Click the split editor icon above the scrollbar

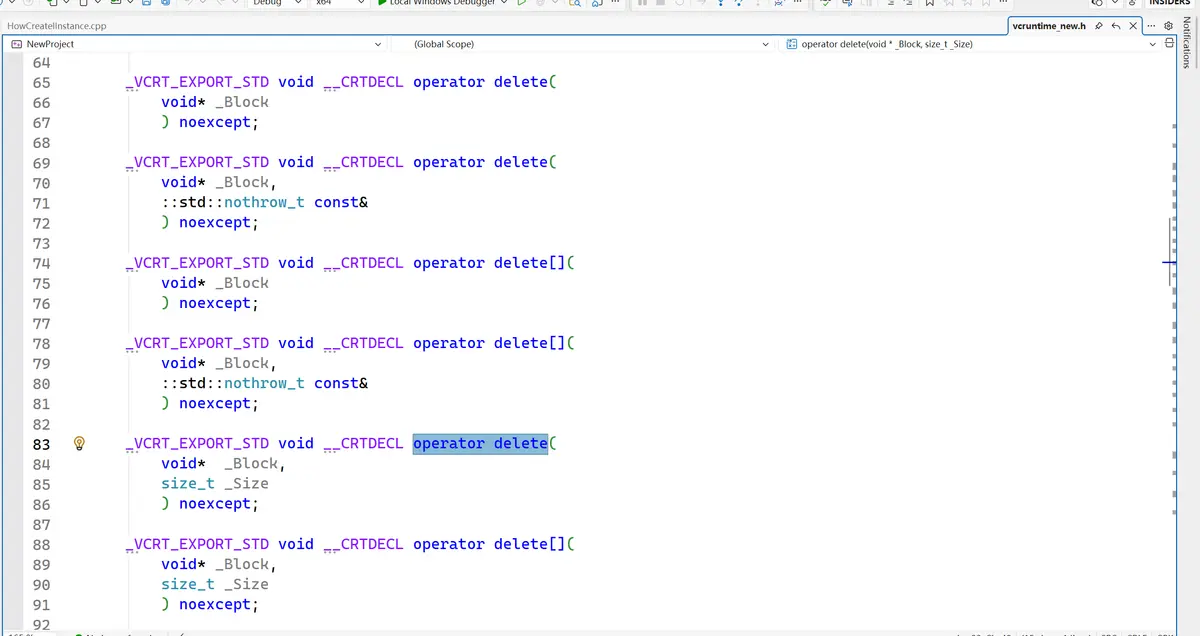1168,44
